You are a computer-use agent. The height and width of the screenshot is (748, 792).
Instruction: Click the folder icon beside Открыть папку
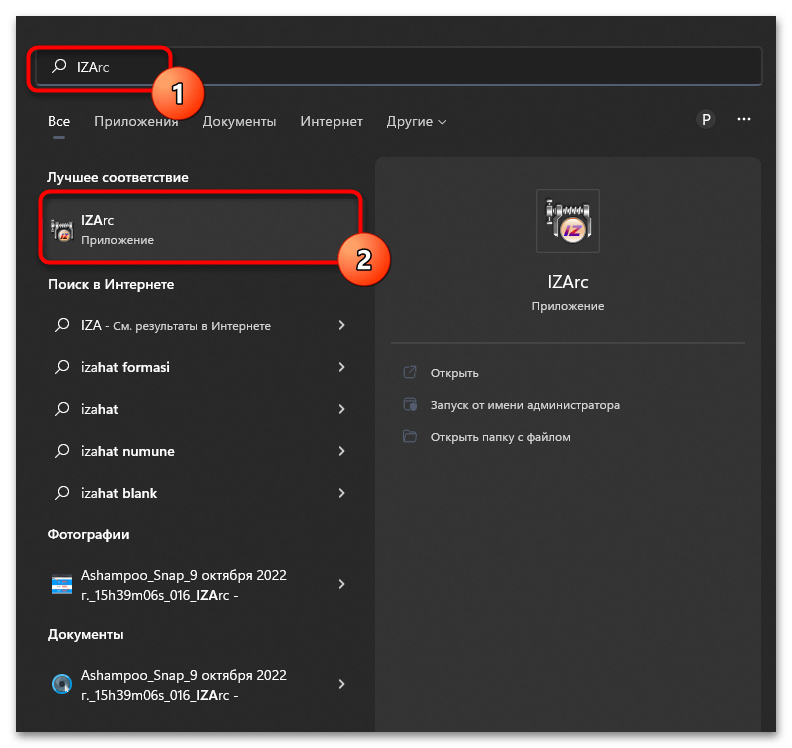pyautogui.click(x=410, y=436)
